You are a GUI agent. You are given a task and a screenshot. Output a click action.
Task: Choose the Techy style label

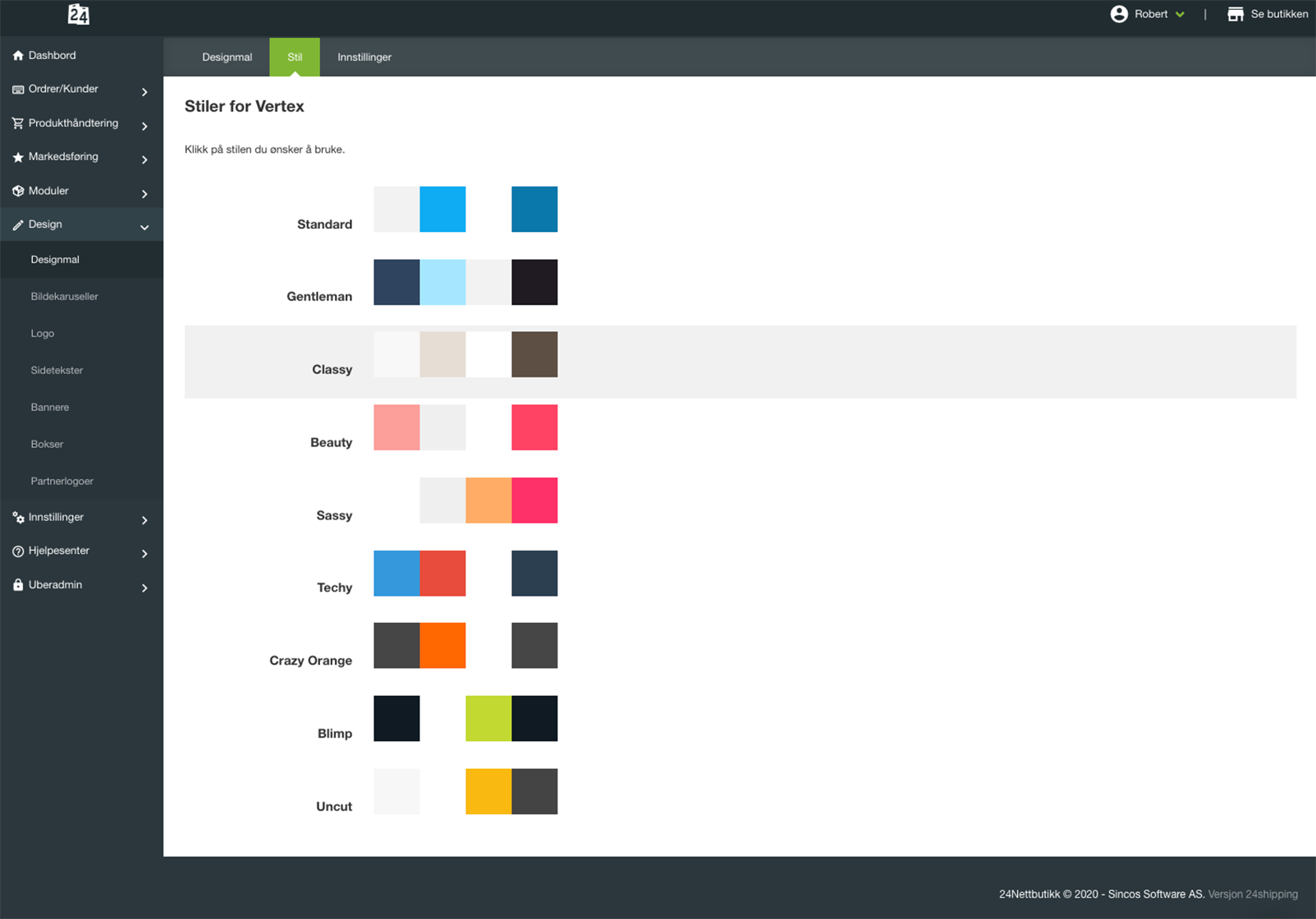point(334,588)
